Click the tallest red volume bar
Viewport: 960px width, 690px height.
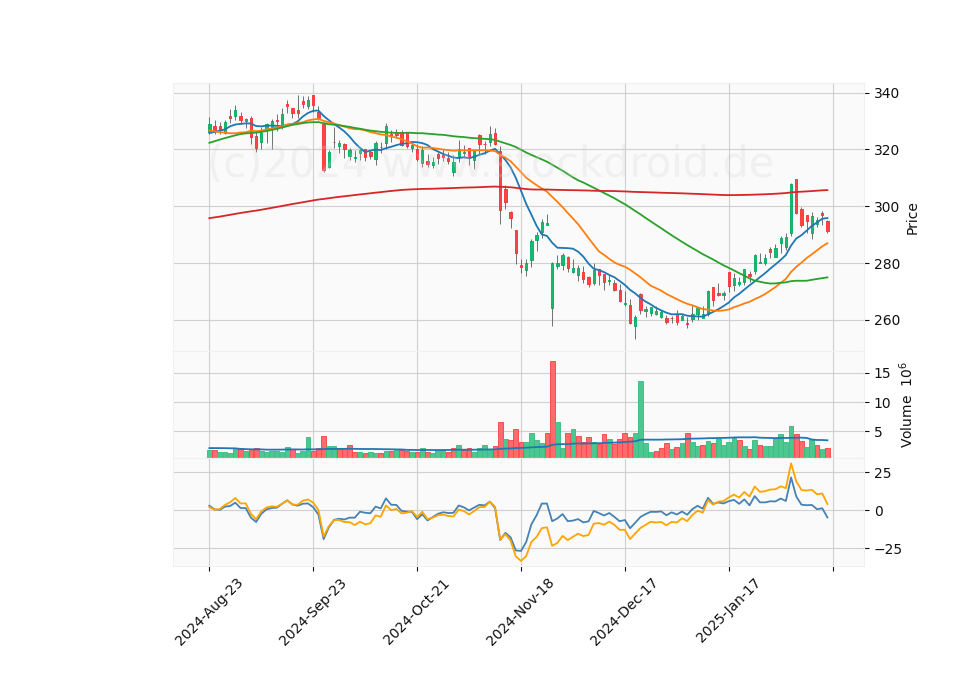(553, 410)
